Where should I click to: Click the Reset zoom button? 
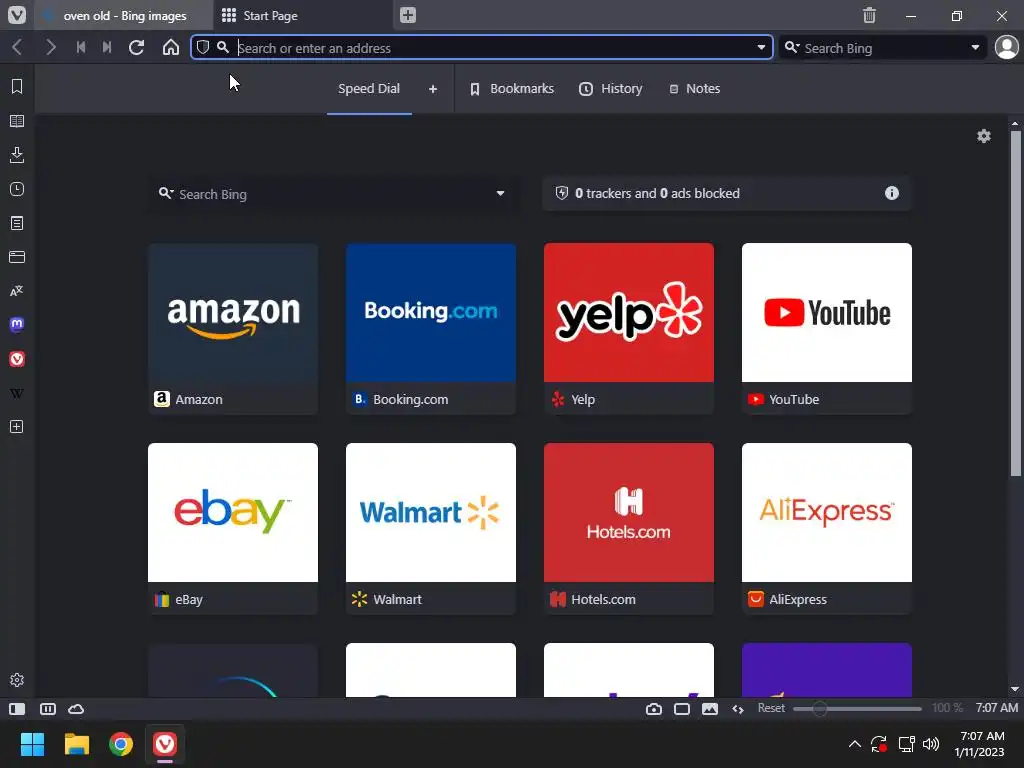[x=771, y=708]
